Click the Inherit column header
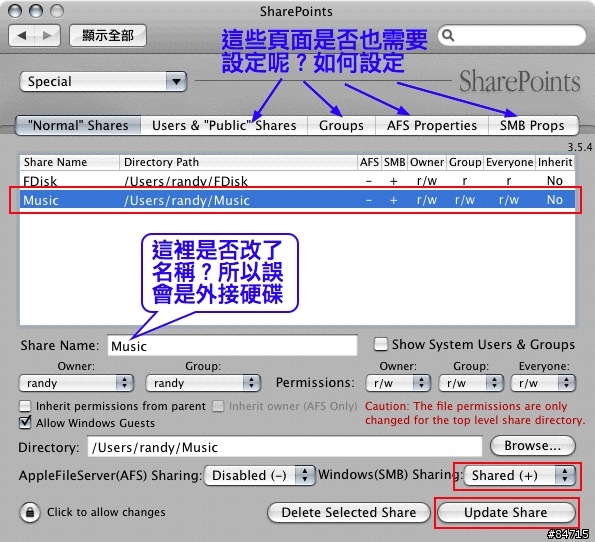 pos(555,162)
